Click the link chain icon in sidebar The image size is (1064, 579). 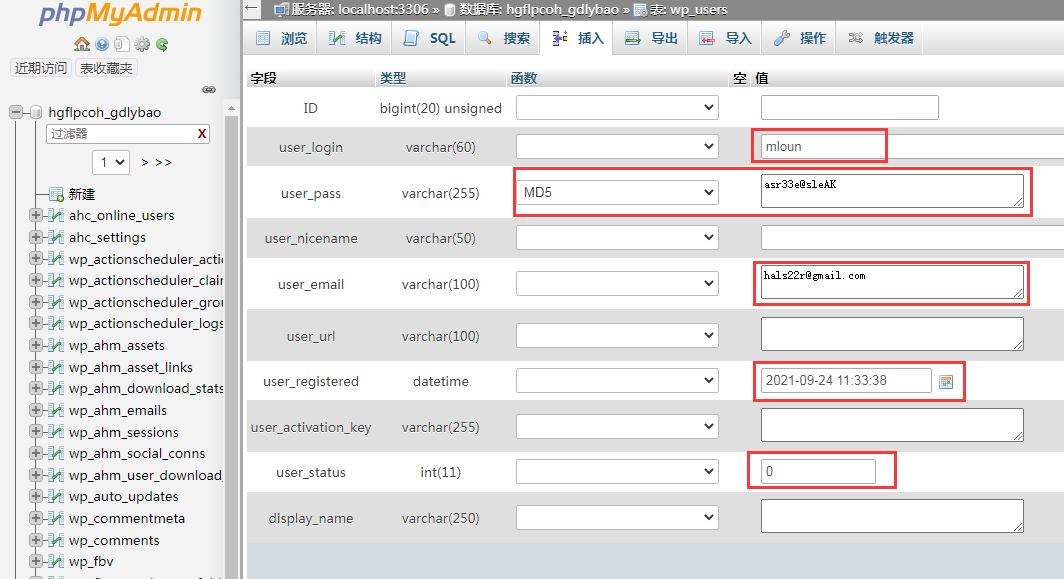click(209, 90)
